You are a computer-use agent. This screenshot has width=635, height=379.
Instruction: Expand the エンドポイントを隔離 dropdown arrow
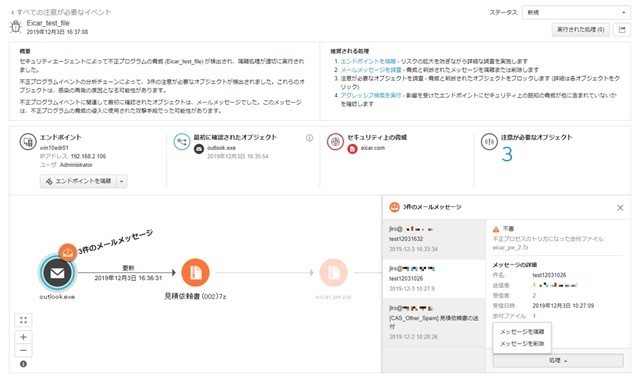121,181
